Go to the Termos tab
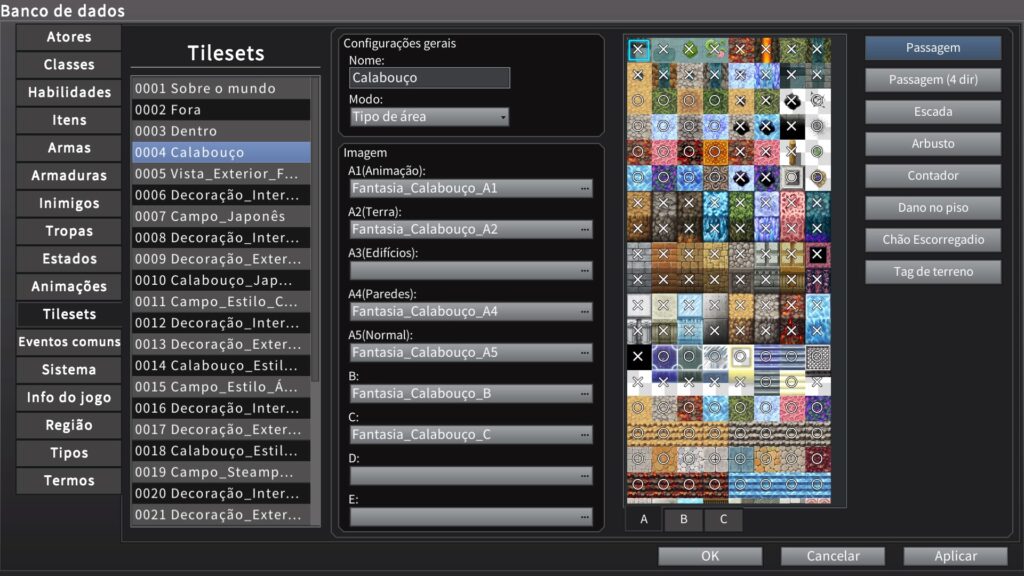The width and height of the screenshot is (1024, 576). tap(69, 481)
